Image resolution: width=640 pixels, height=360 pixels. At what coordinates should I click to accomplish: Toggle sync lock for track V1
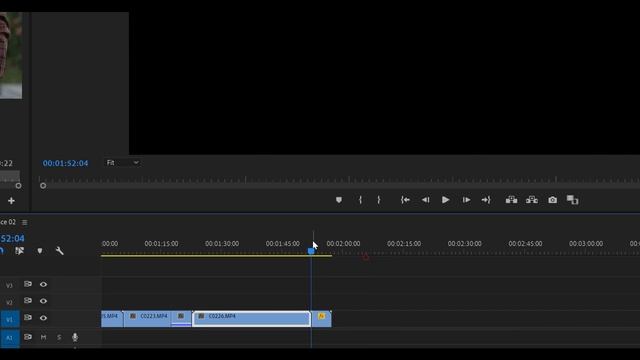coord(28,318)
